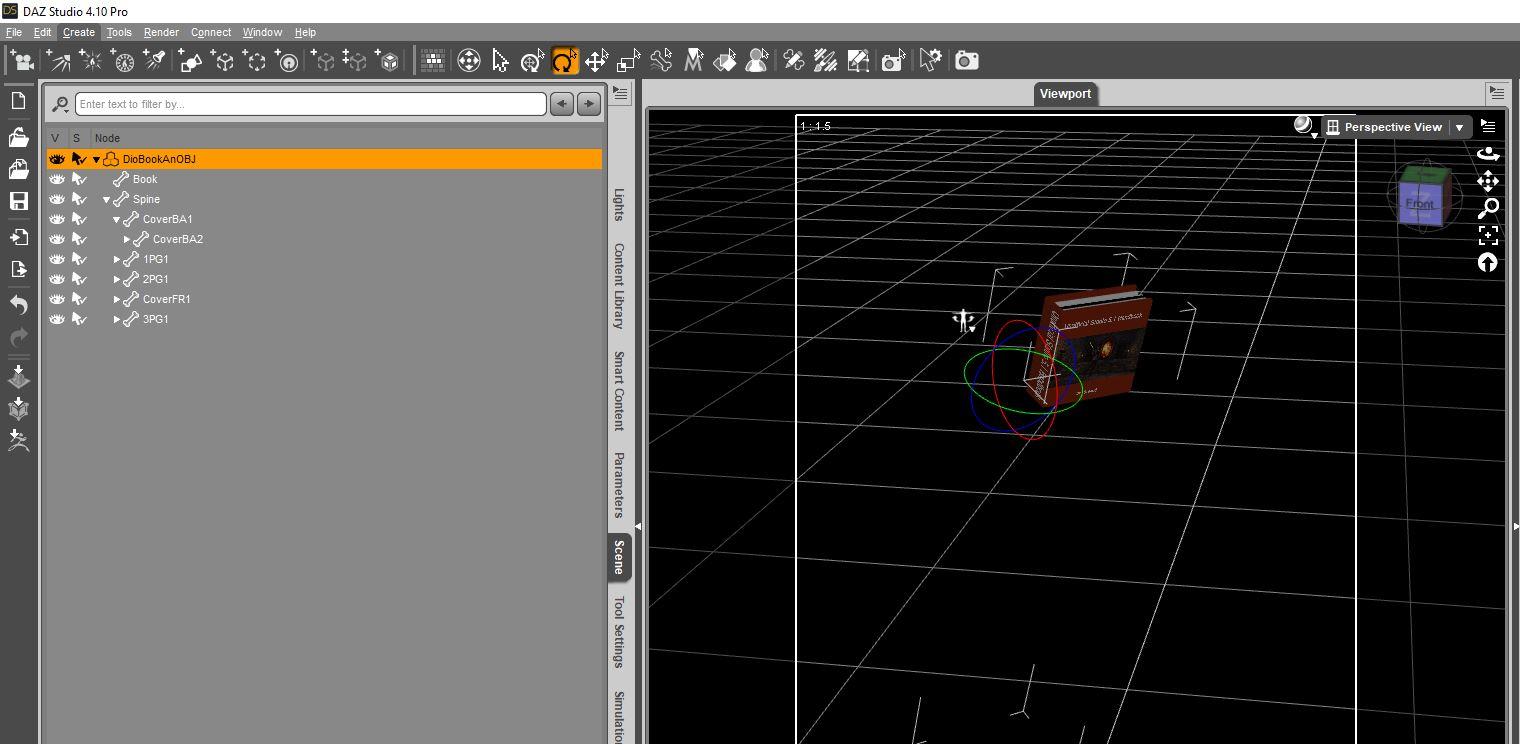Viewport: 1520px width, 744px height.
Task: Toggle selectability arrow for 3PG1 row
Action: [79, 319]
